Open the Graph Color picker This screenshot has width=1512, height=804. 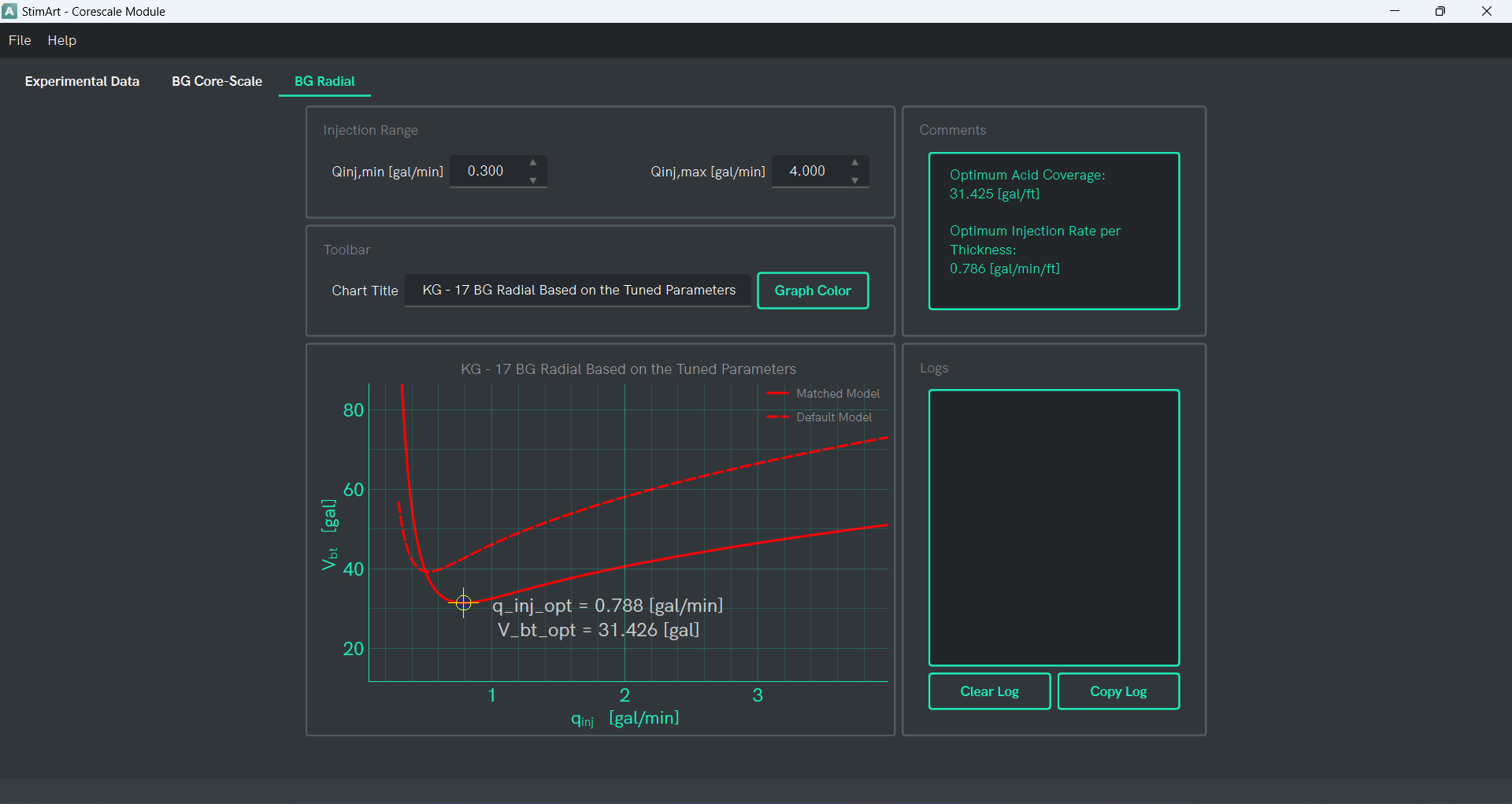tap(813, 290)
